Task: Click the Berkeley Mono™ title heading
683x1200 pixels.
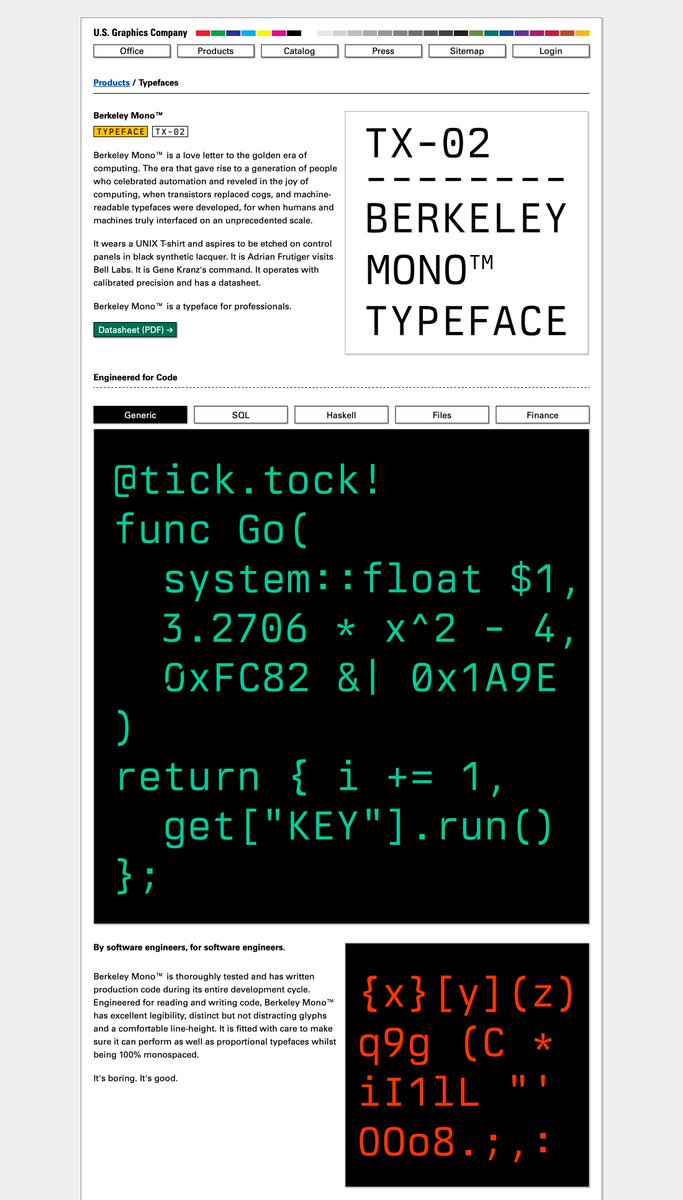Action: (128, 116)
